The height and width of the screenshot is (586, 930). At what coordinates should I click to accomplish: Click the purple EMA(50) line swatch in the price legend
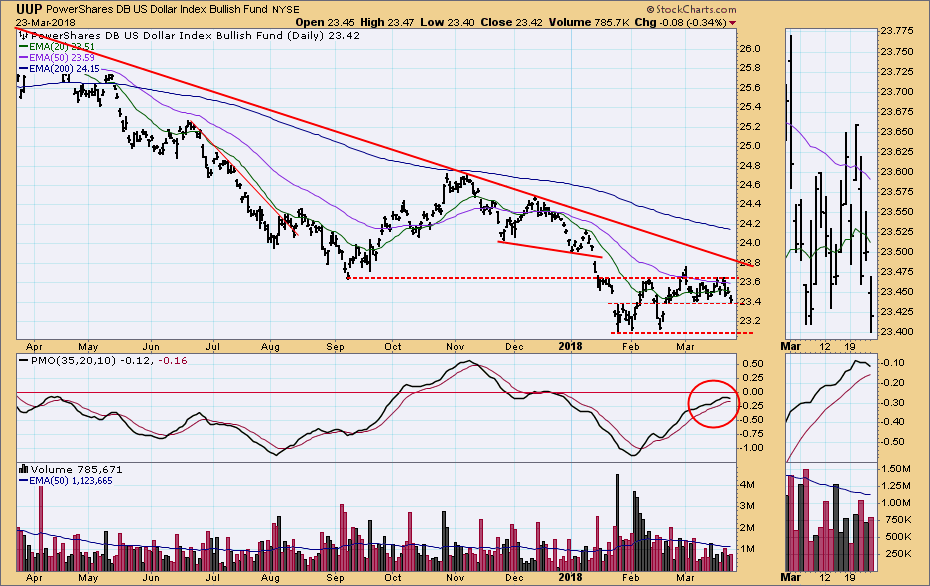pyautogui.click(x=24, y=58)
